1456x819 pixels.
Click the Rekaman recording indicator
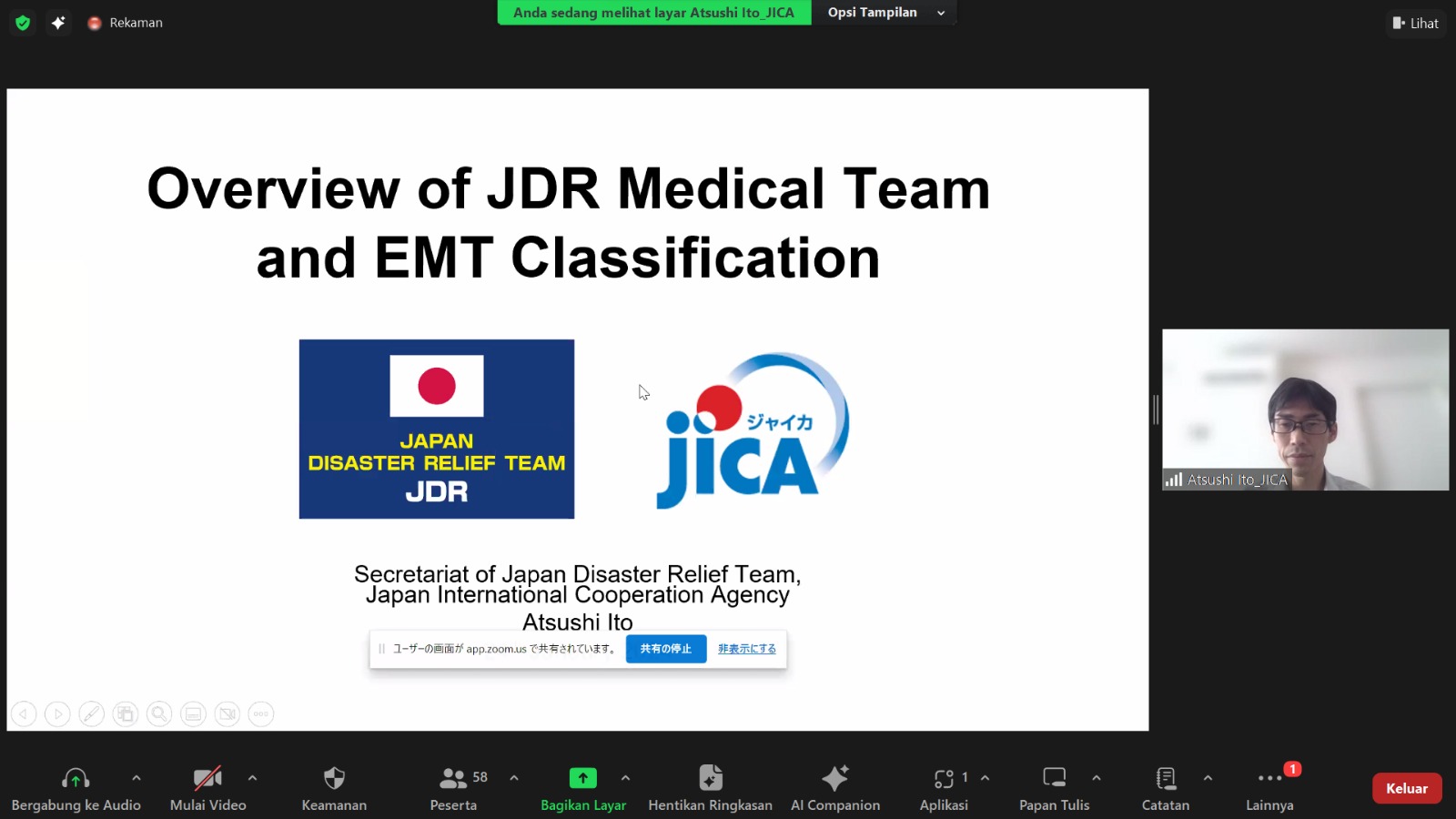coord(125,23)
